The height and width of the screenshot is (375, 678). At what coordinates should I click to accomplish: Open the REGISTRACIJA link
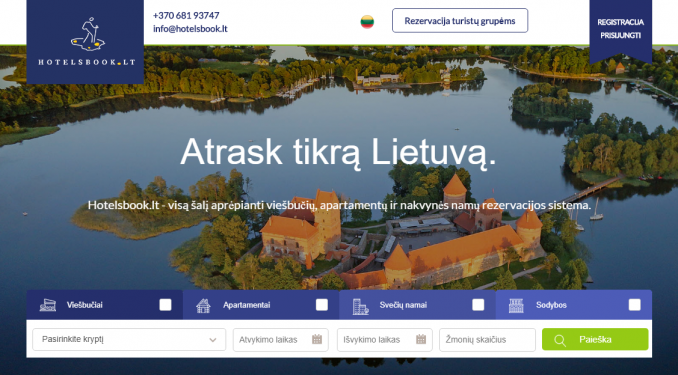pos(620,22)
